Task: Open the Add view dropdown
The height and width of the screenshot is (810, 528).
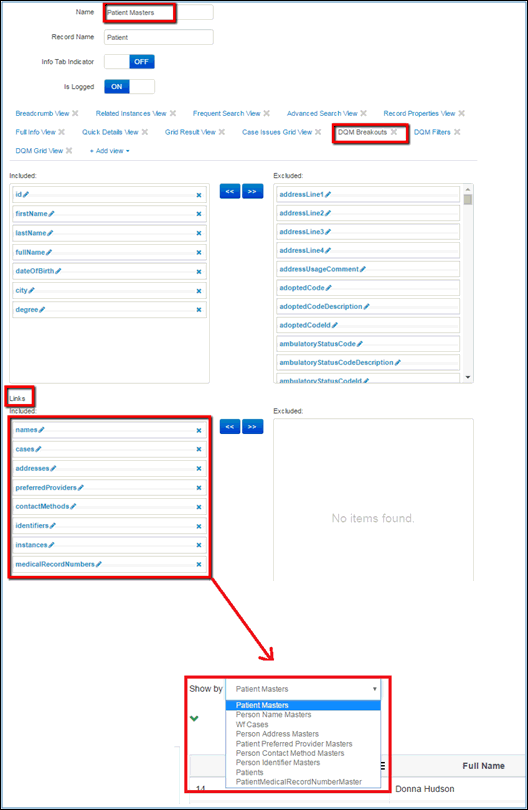Action: (110, 151)
